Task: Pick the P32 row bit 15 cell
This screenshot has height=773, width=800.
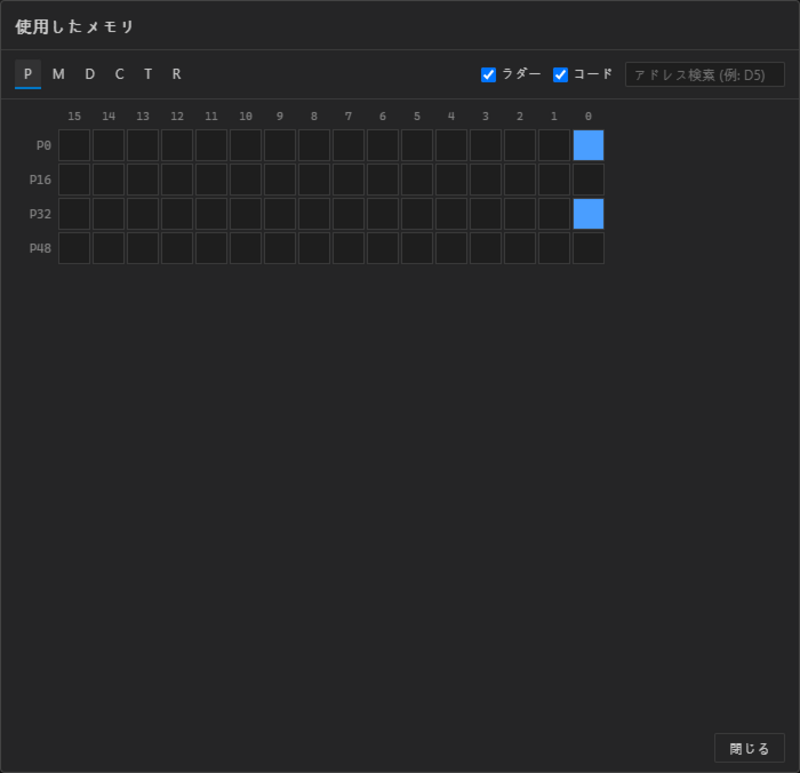Action: pos(74,214)
